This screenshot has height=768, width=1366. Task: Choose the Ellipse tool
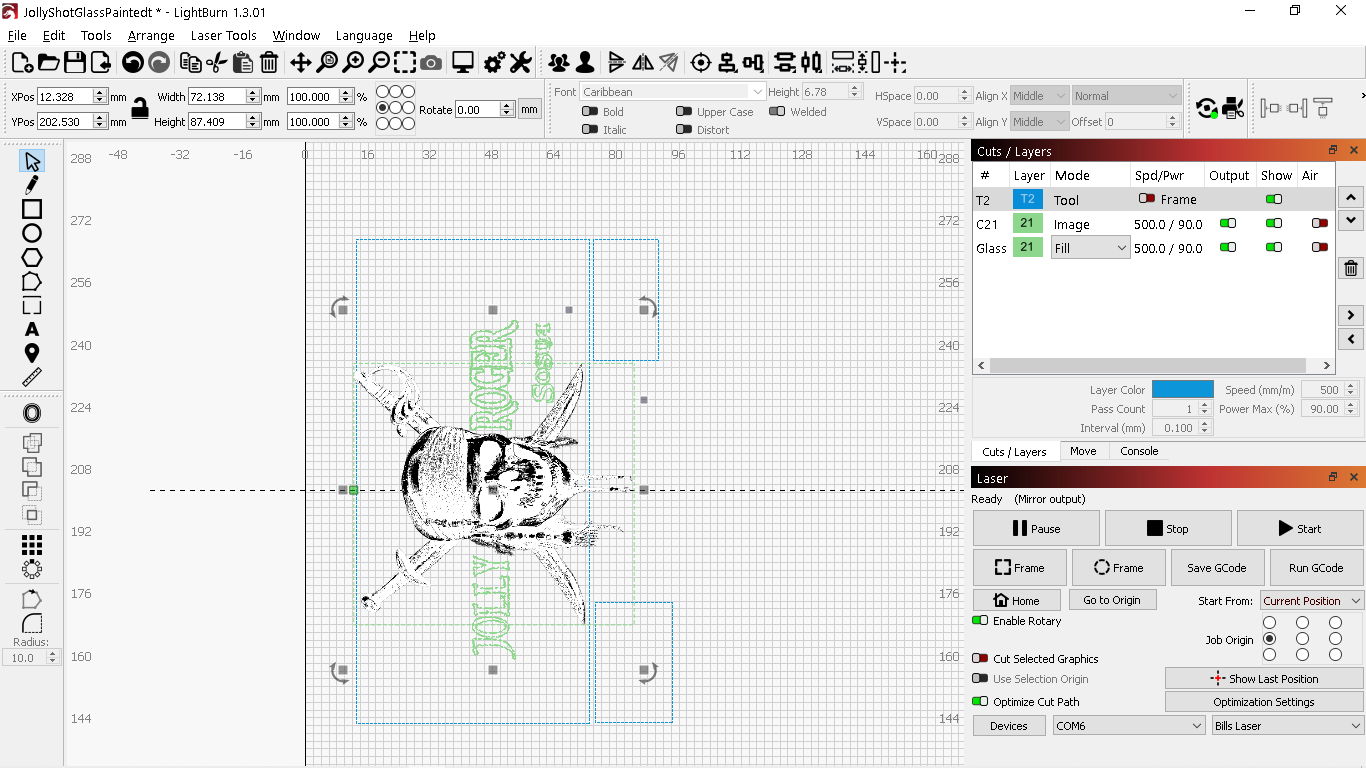32,233
